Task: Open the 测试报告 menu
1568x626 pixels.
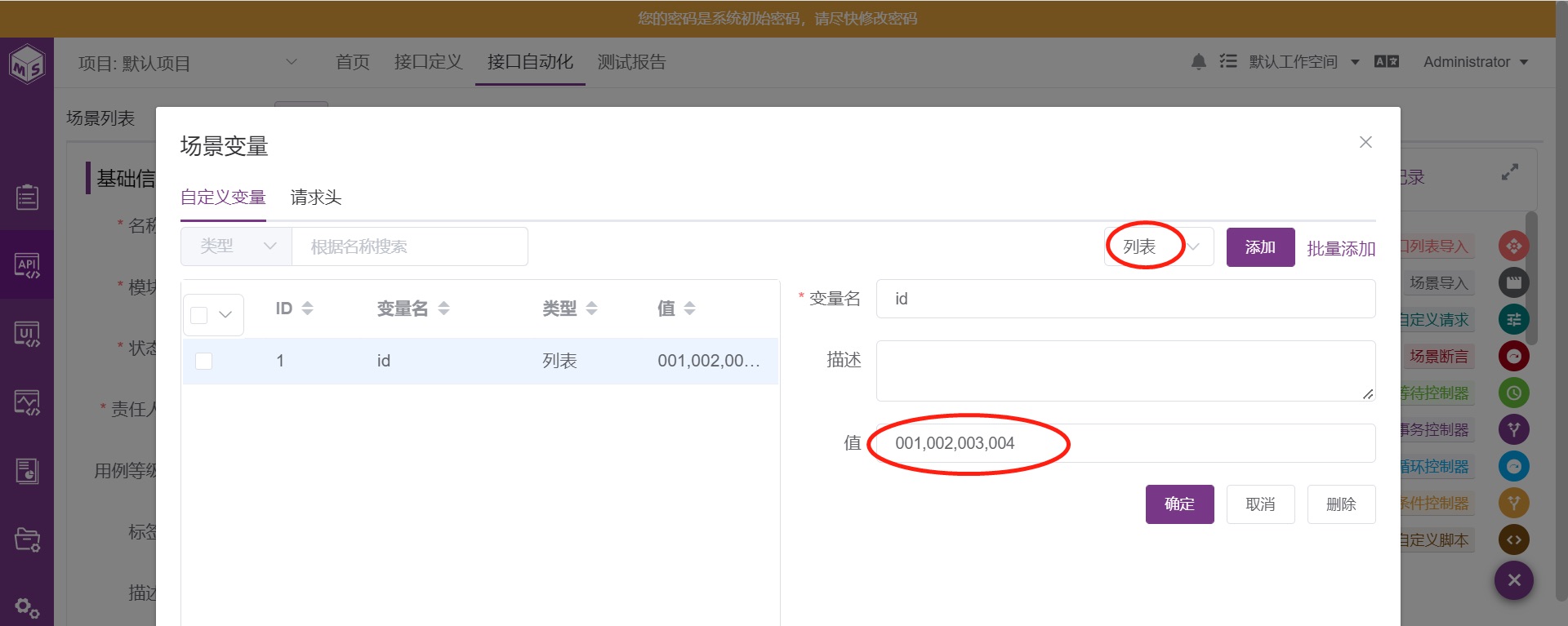Action: tap(631, 62)
